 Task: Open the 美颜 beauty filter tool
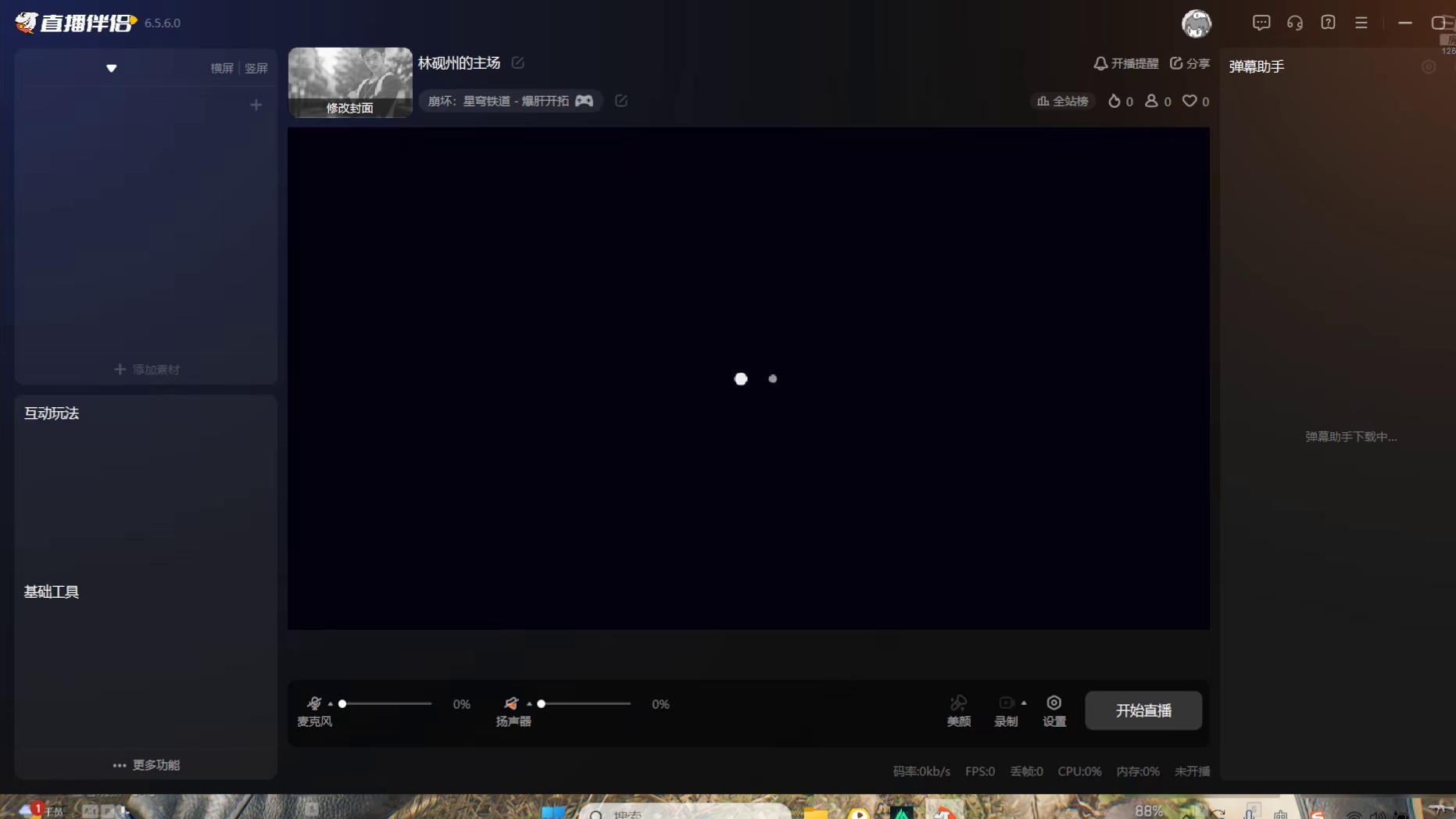coord(958,710)
